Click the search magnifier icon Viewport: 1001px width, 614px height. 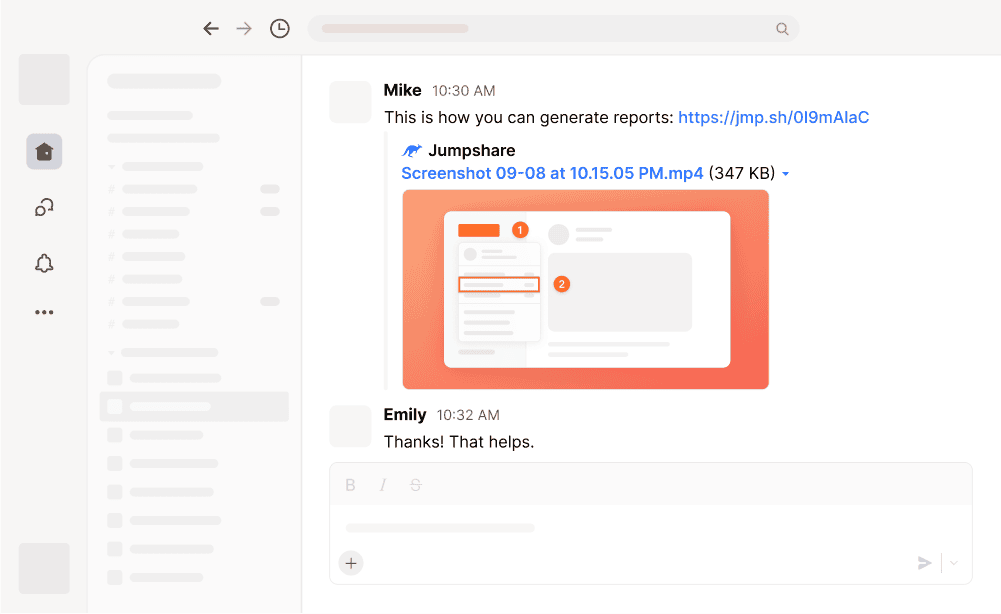pyautogui.click(x=782, y=29)
